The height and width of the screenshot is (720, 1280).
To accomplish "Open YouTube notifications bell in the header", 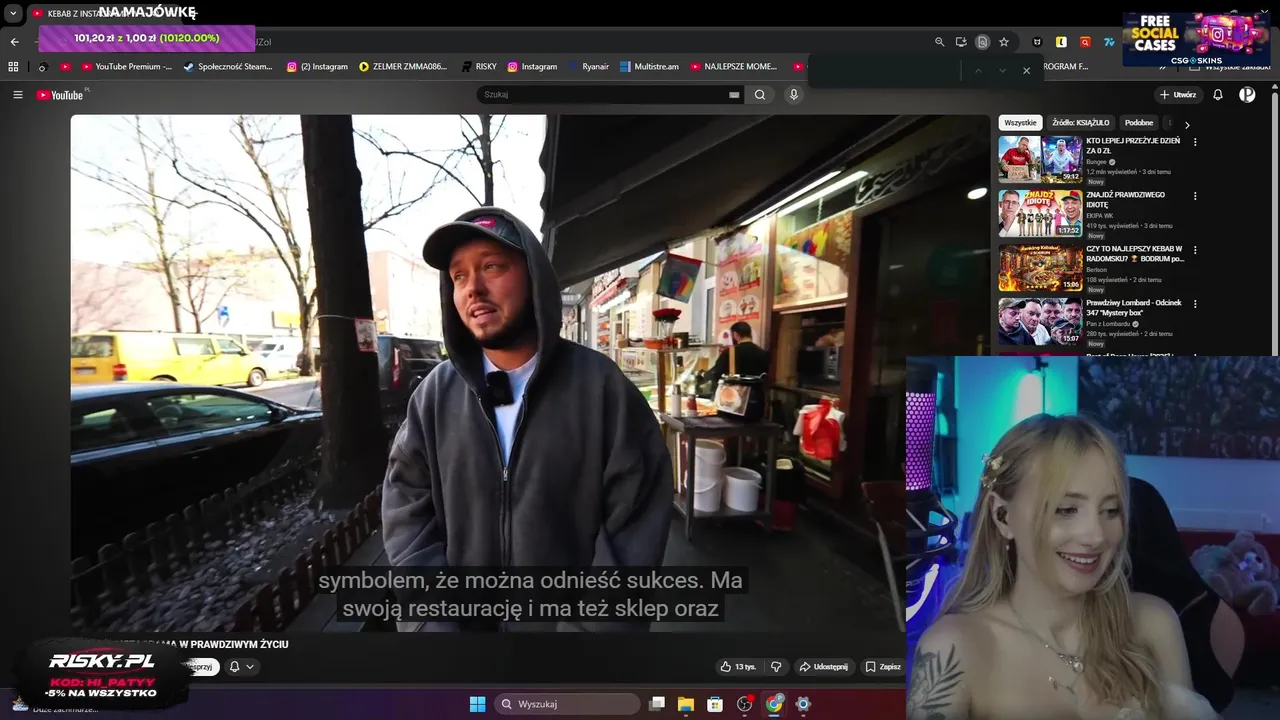I will [1218, 95].
